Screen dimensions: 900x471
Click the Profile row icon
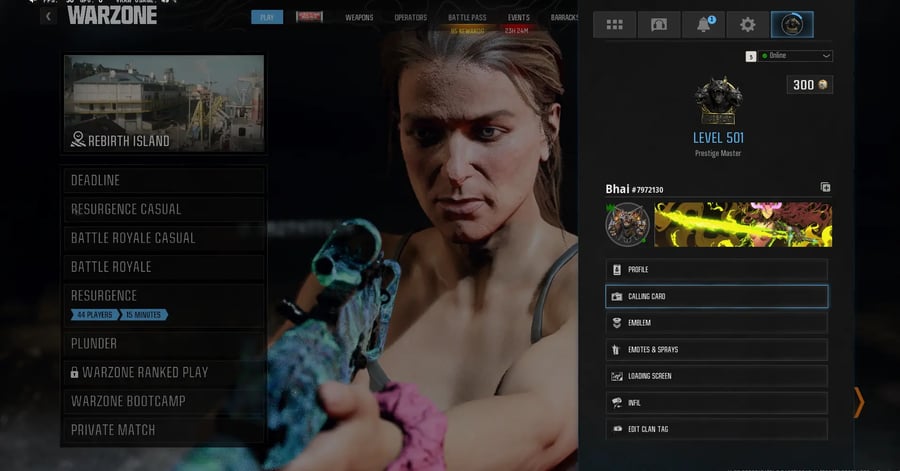(616, 270)
